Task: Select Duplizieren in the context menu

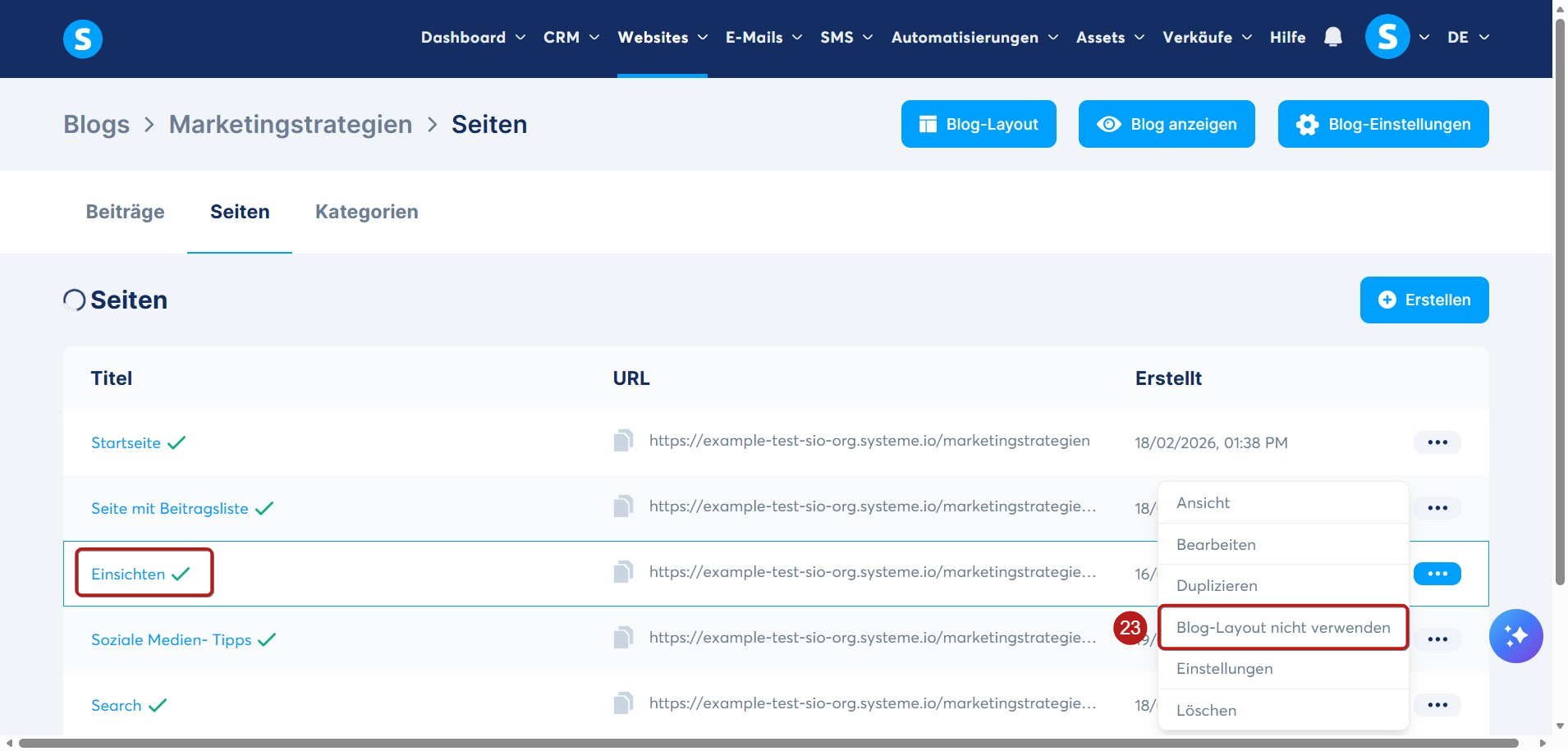Action: coord(1283,586)
